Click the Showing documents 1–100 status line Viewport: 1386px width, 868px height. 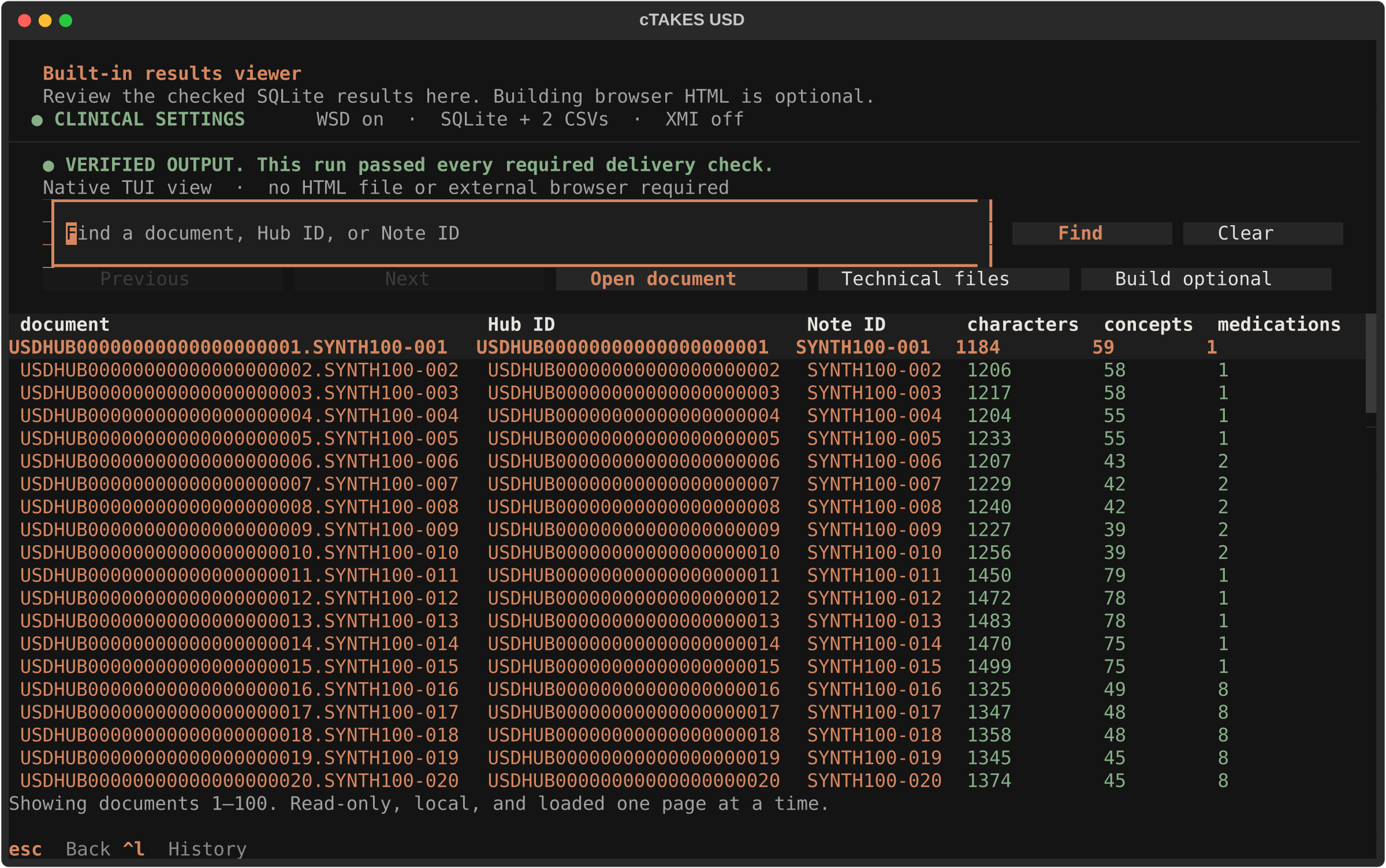coord(419,804)
